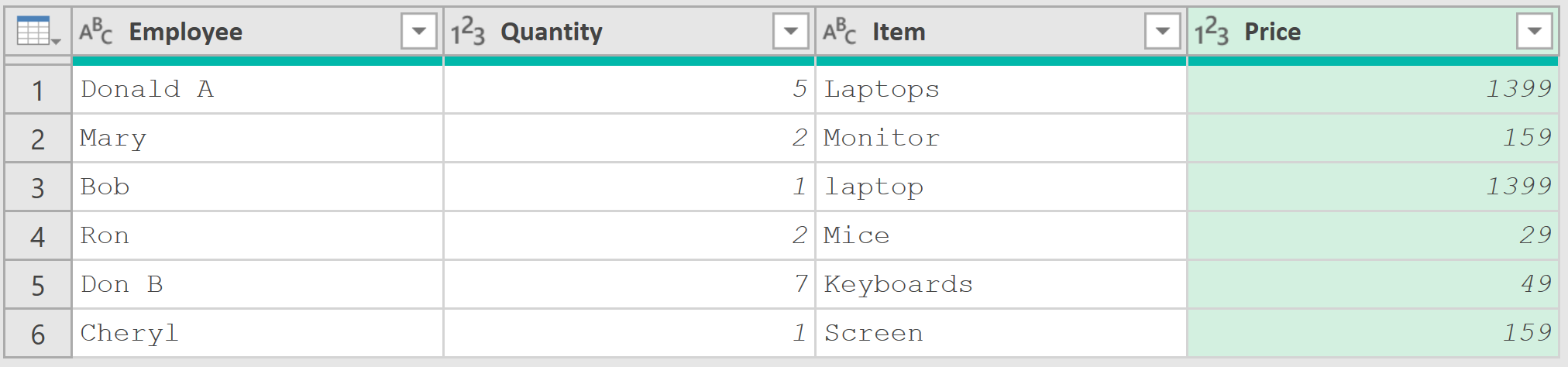Select row number 4
The image size is (1568, 367).
[38, 236]
